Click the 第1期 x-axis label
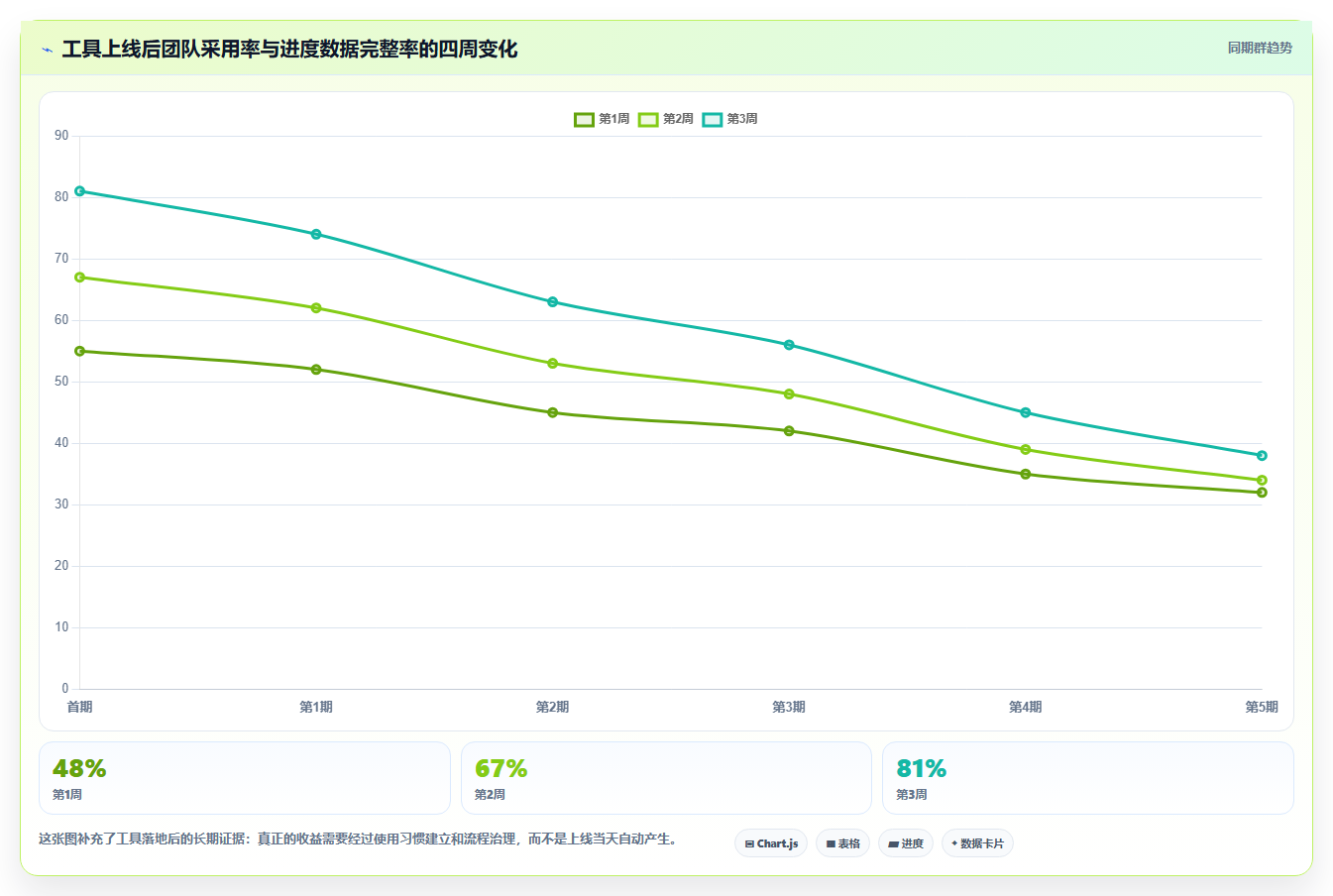The width and height of the screenshot is (1333, 896). point(316,707)
